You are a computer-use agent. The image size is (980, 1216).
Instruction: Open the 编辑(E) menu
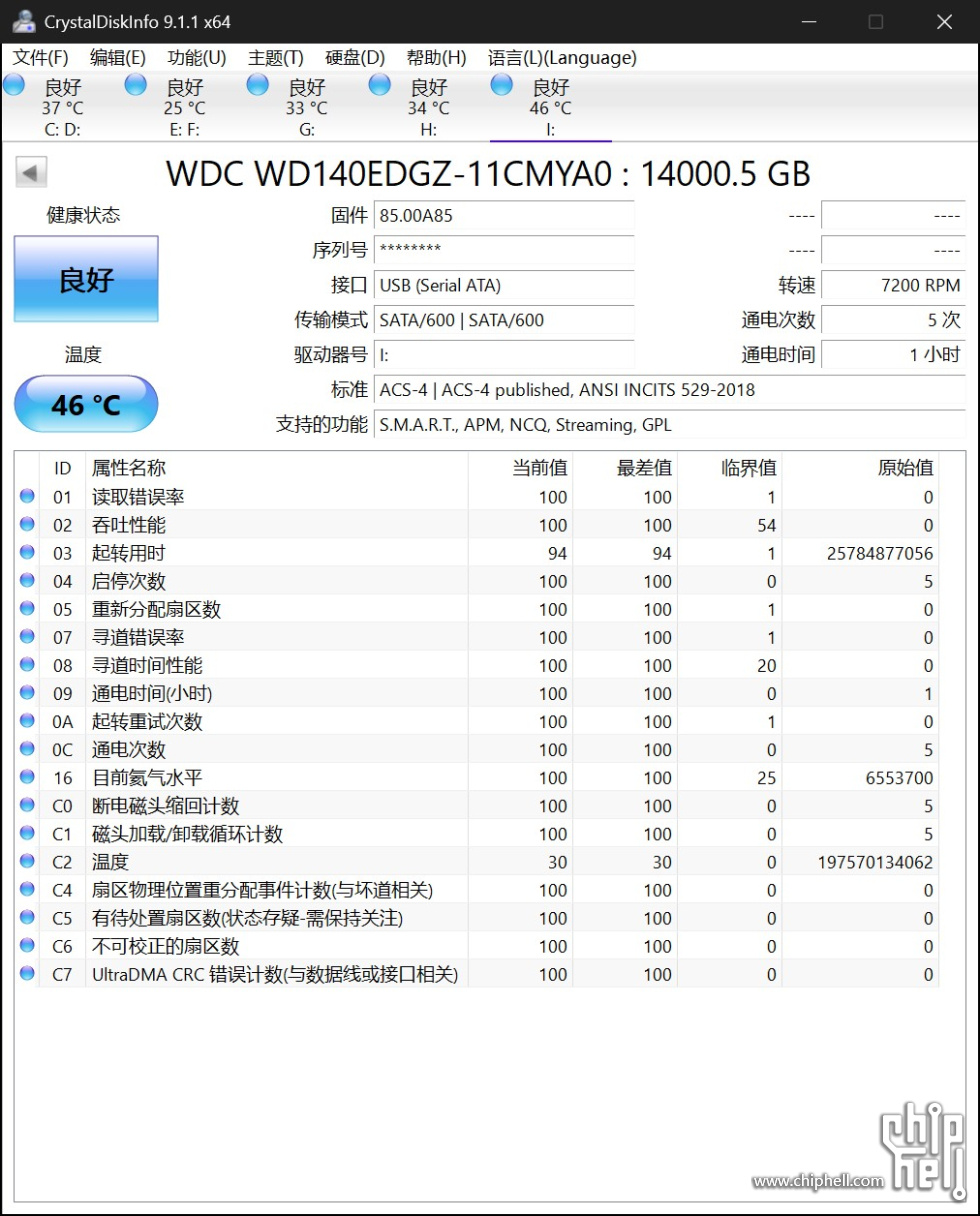tap(117, 58)
